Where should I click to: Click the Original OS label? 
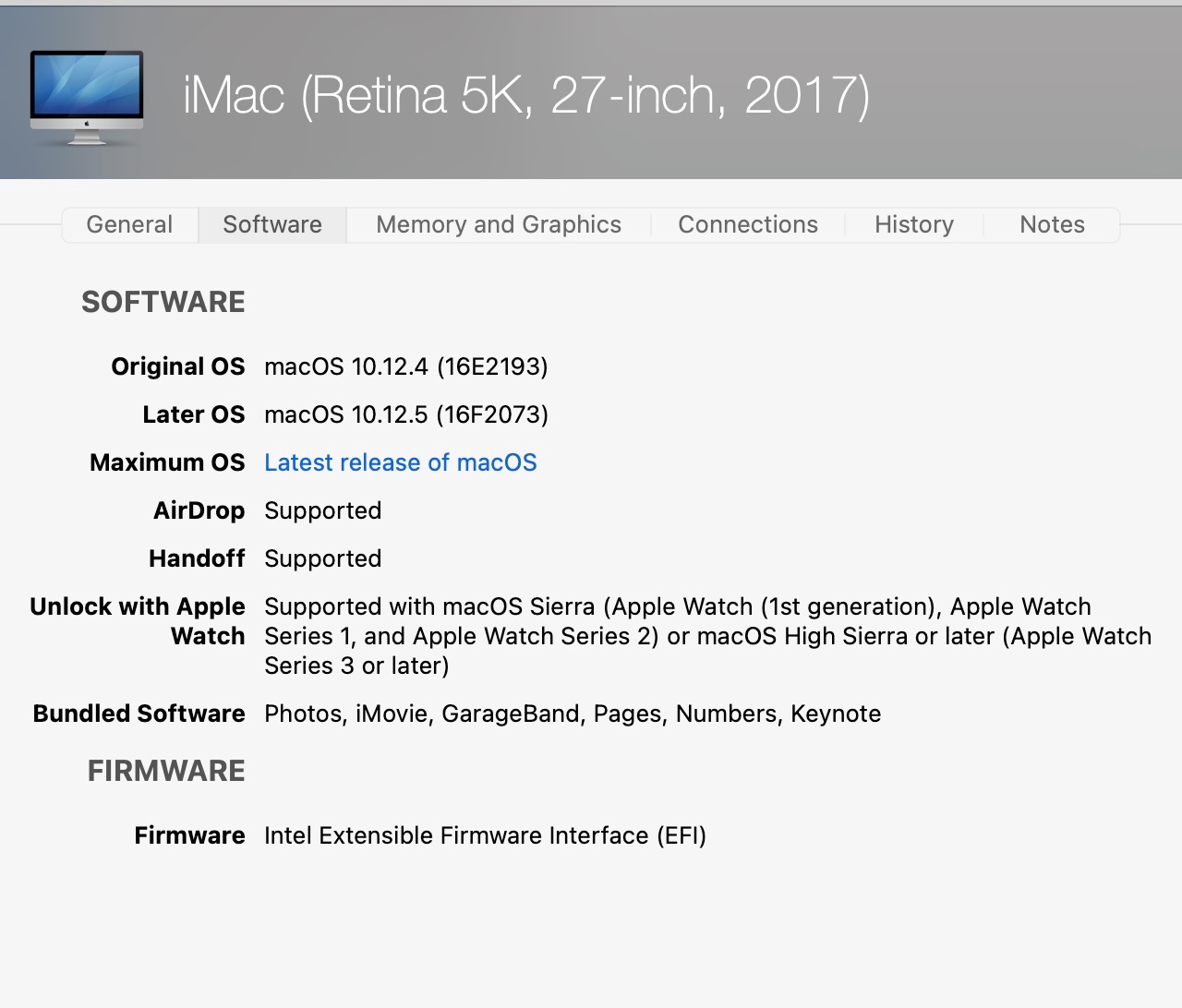pyautogui.click(x=178, y=366)
